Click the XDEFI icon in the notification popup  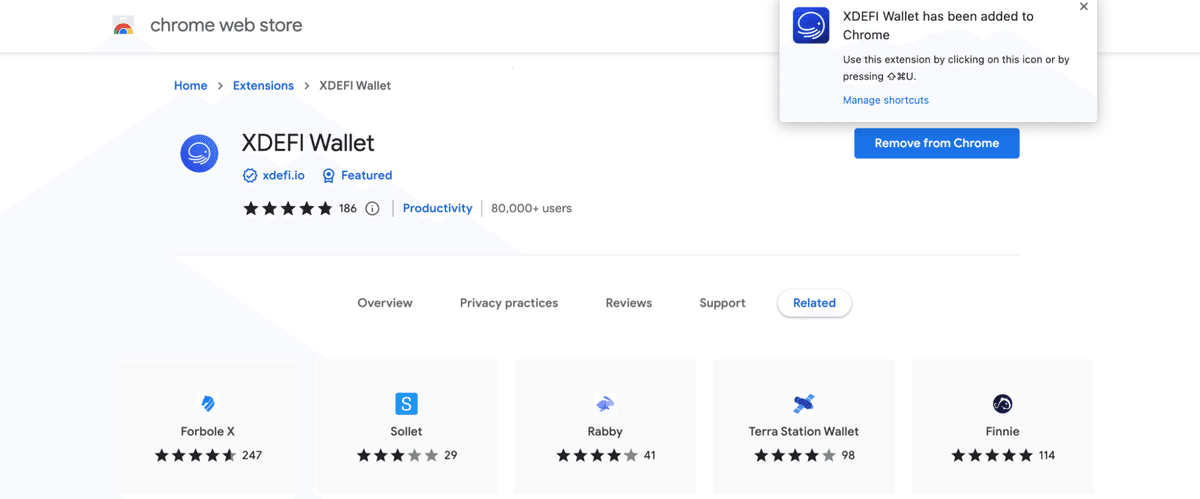[811, 25]
